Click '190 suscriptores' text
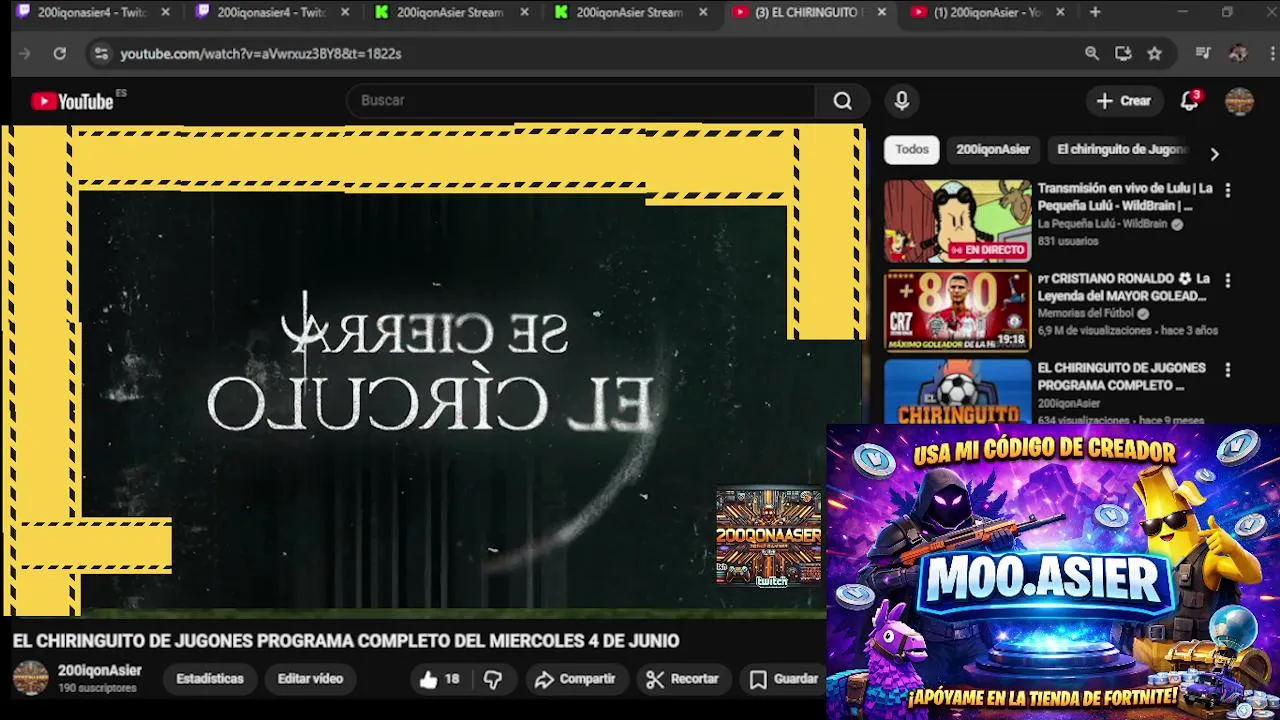1280x720 pixels. (x=97, y=689)
